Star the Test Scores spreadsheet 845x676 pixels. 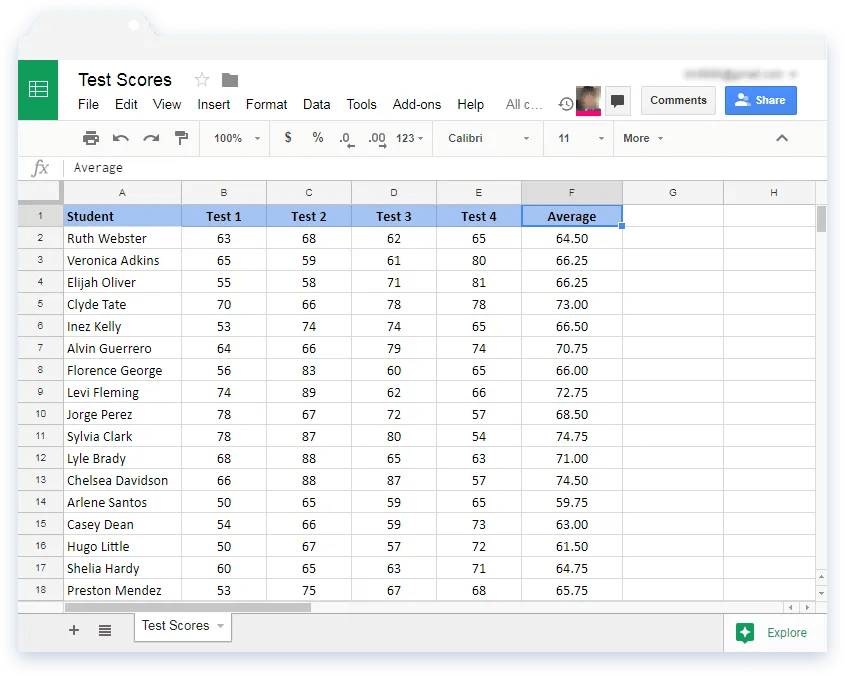coord(202,79)
